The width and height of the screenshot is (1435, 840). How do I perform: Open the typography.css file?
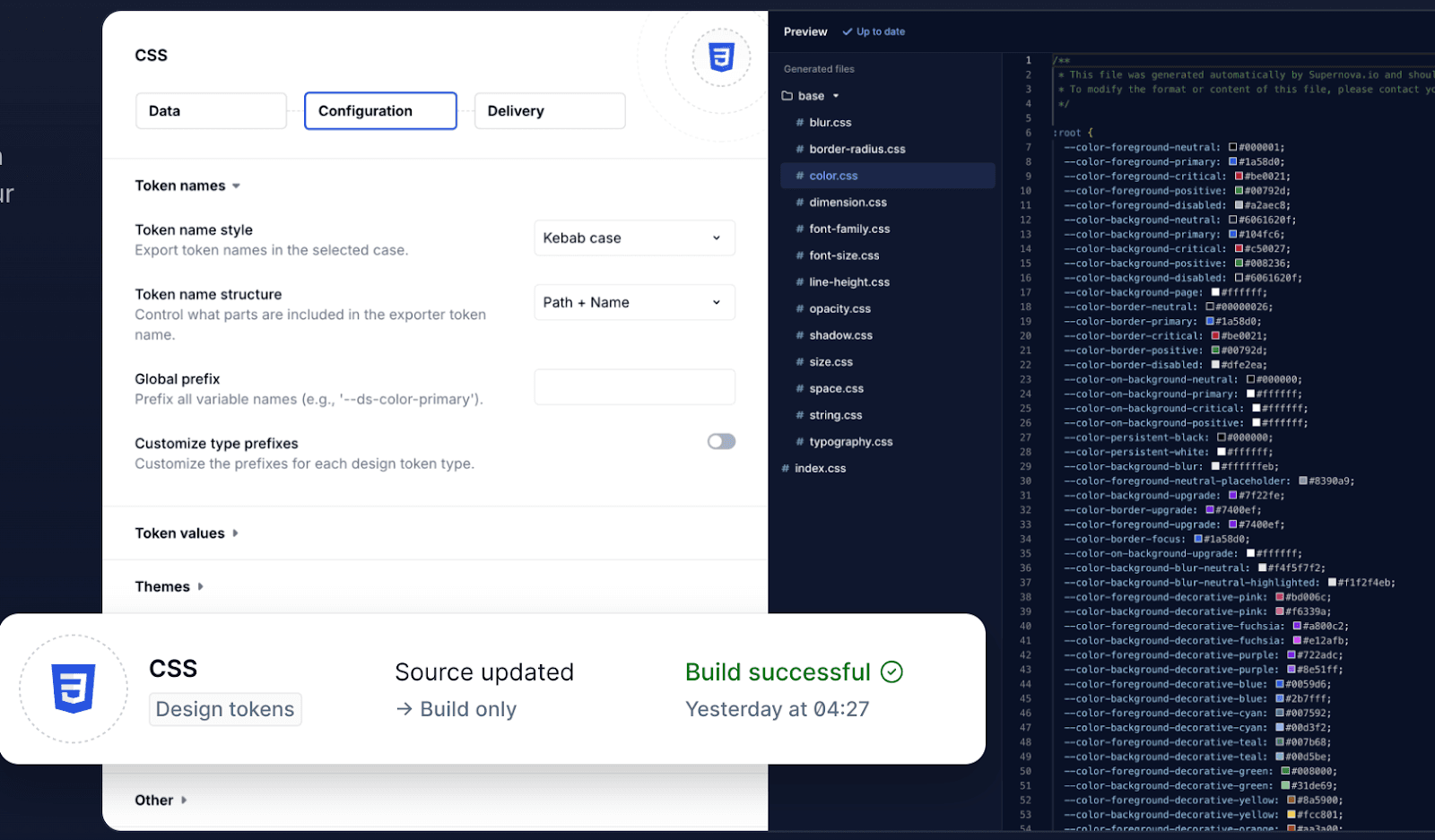click(850, 442)
